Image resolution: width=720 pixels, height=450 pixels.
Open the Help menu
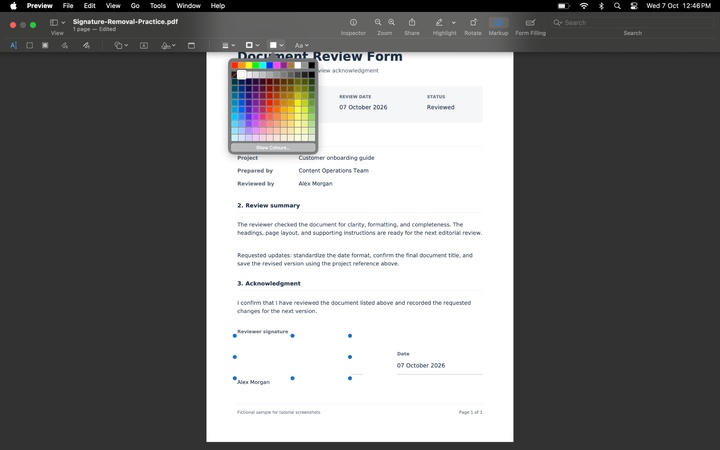pyautogui.click(x=218, y=6)
